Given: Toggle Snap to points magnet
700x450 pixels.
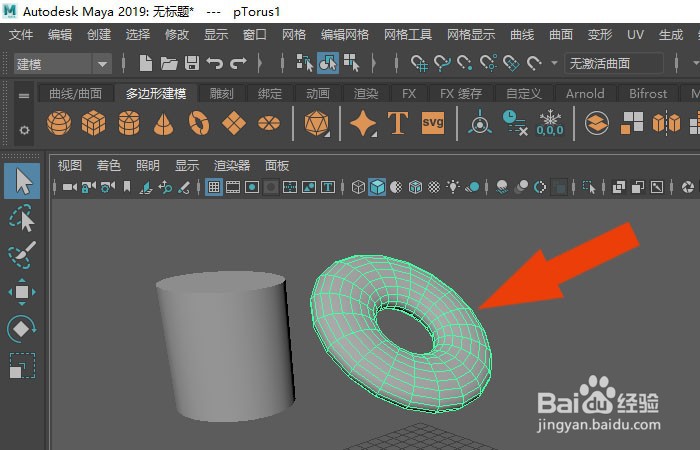Looking at the screenshot, I should tap(465, 63).
